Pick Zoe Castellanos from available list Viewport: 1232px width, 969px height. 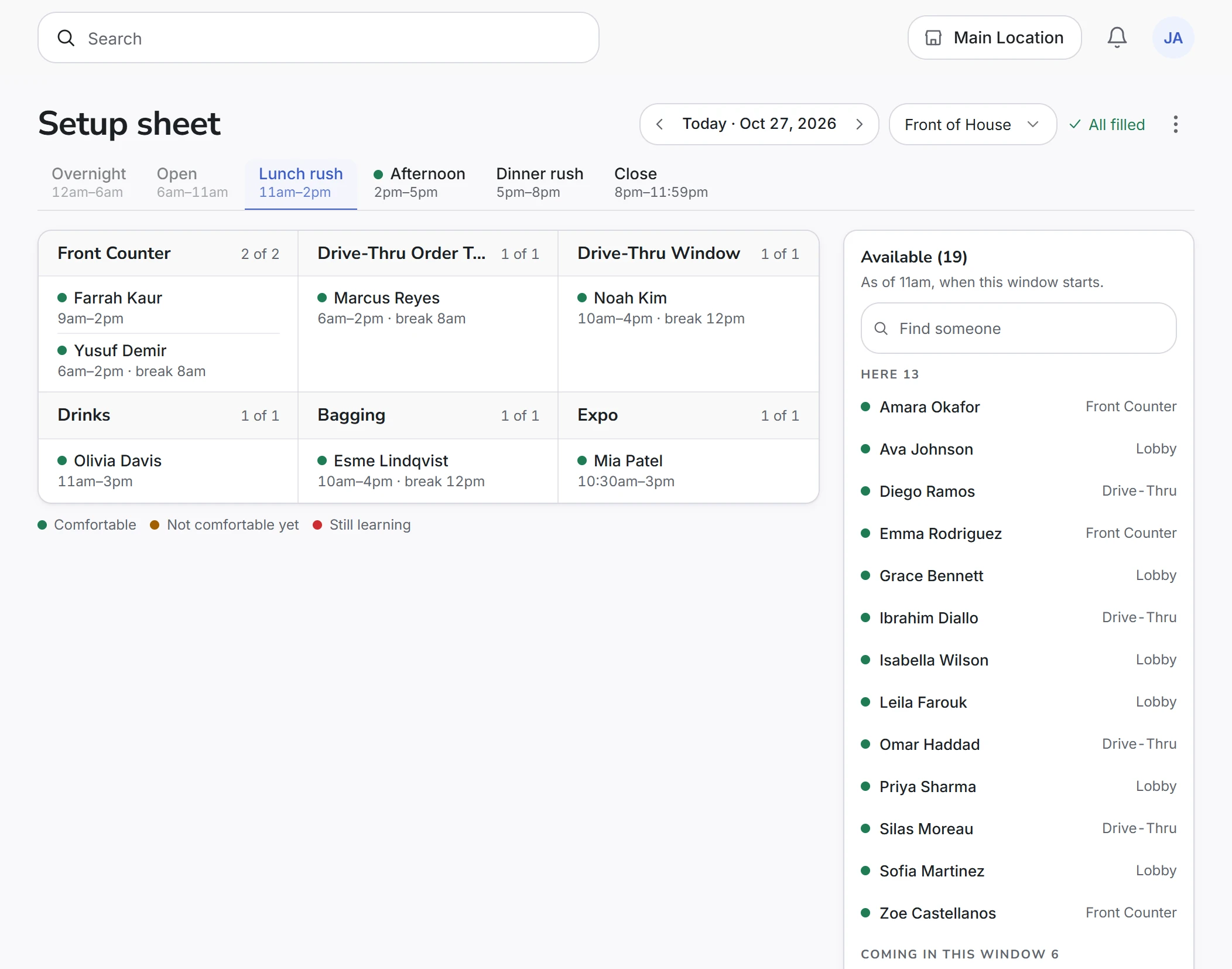[1018, 913]
